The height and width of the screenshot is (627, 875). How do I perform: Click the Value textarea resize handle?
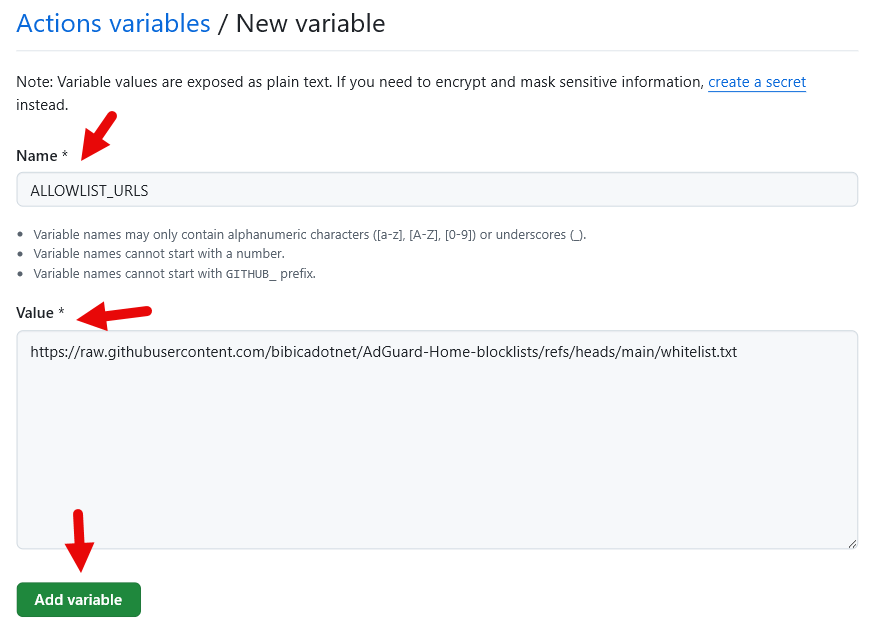(x=852, y=543)
